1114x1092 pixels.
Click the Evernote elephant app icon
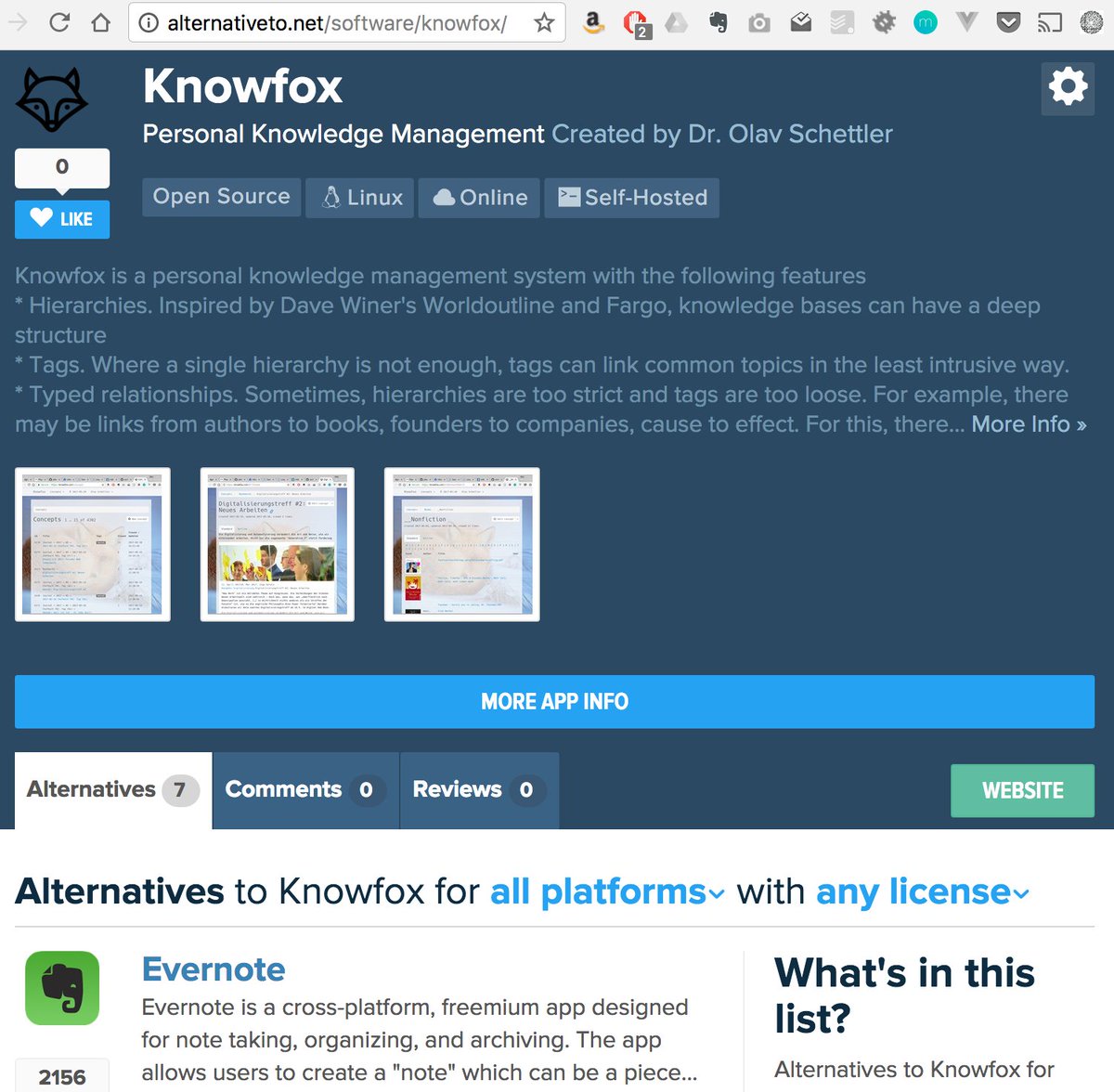tap(62, 988)
